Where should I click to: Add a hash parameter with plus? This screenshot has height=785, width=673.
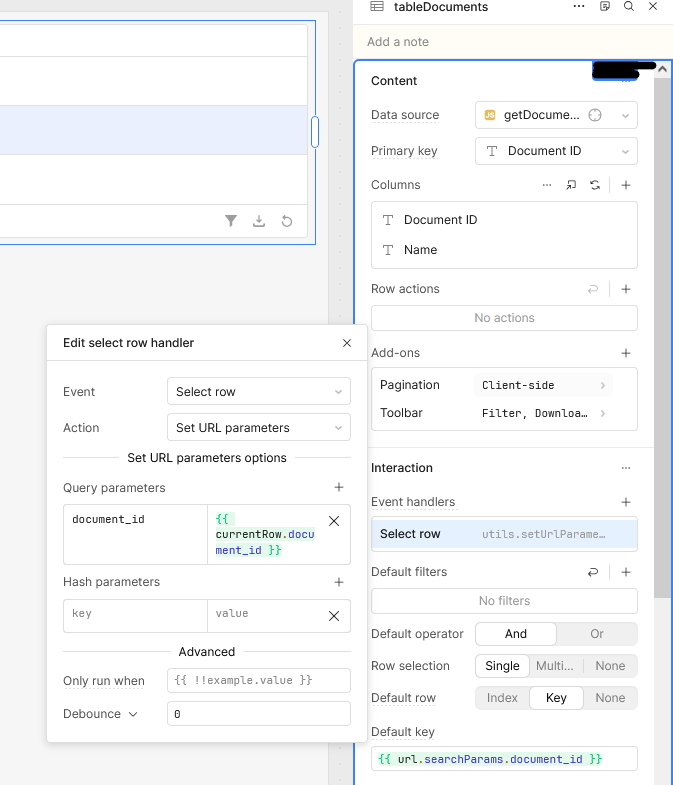coord(339,582)
